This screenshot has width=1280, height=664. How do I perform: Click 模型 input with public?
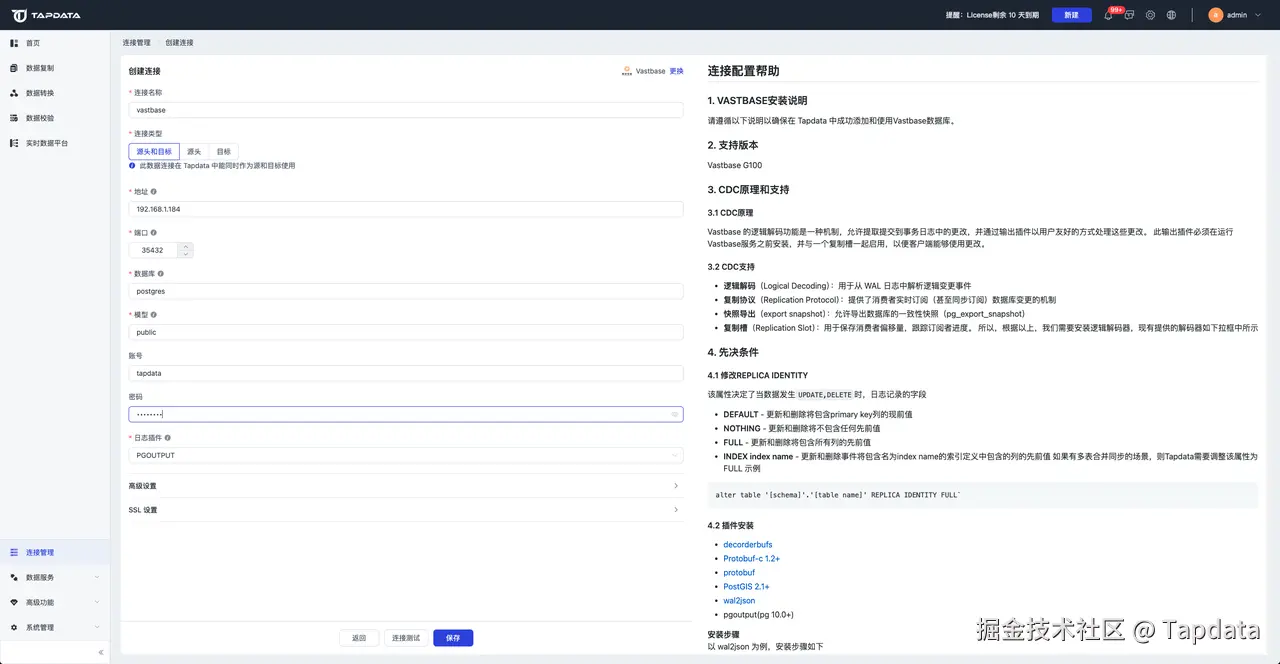point(406,332)
